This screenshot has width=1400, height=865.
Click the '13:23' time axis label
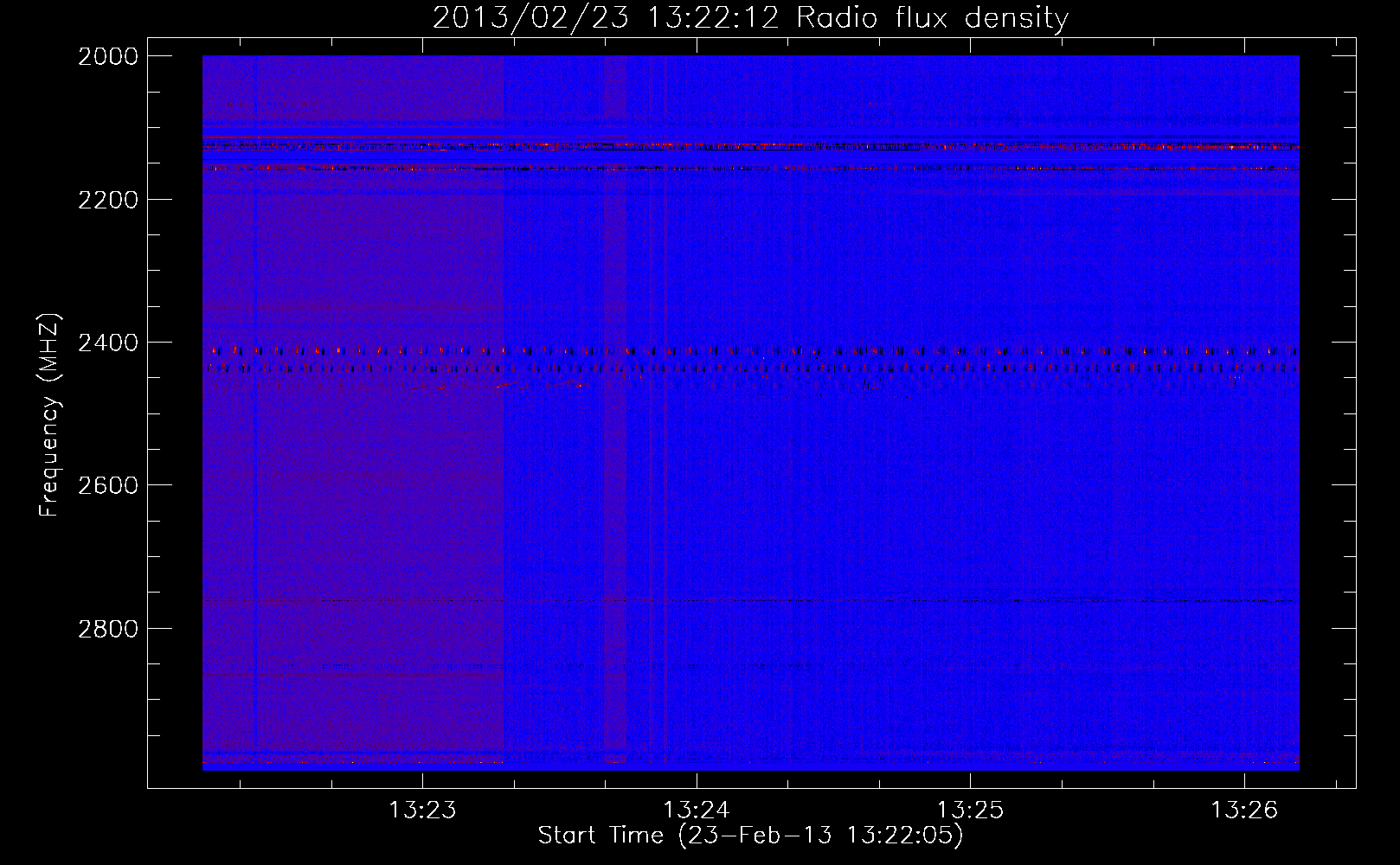tap(422, 811)
